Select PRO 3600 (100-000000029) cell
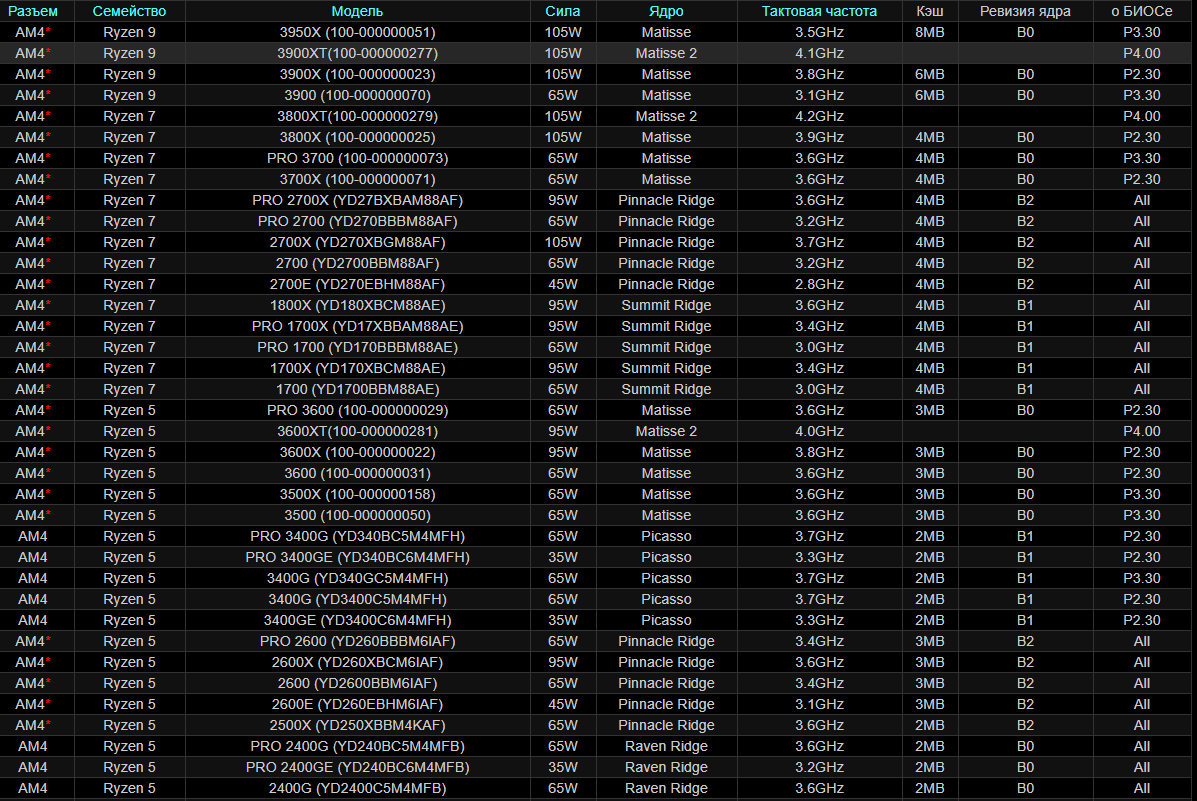Viewport: 1197px width, 801px height. coord(357,410)
